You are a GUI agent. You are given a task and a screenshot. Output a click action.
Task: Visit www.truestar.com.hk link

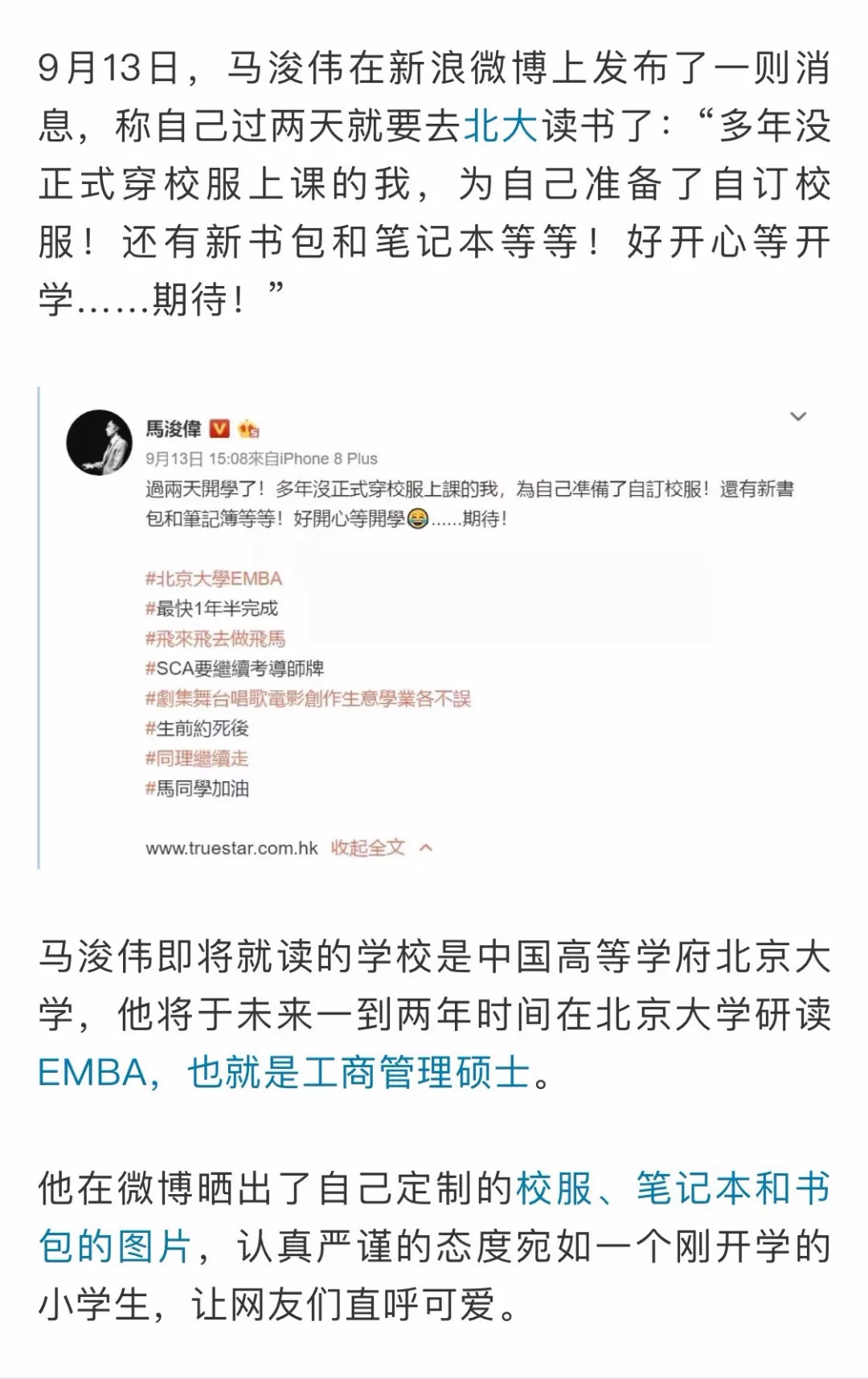coord(231,849)
